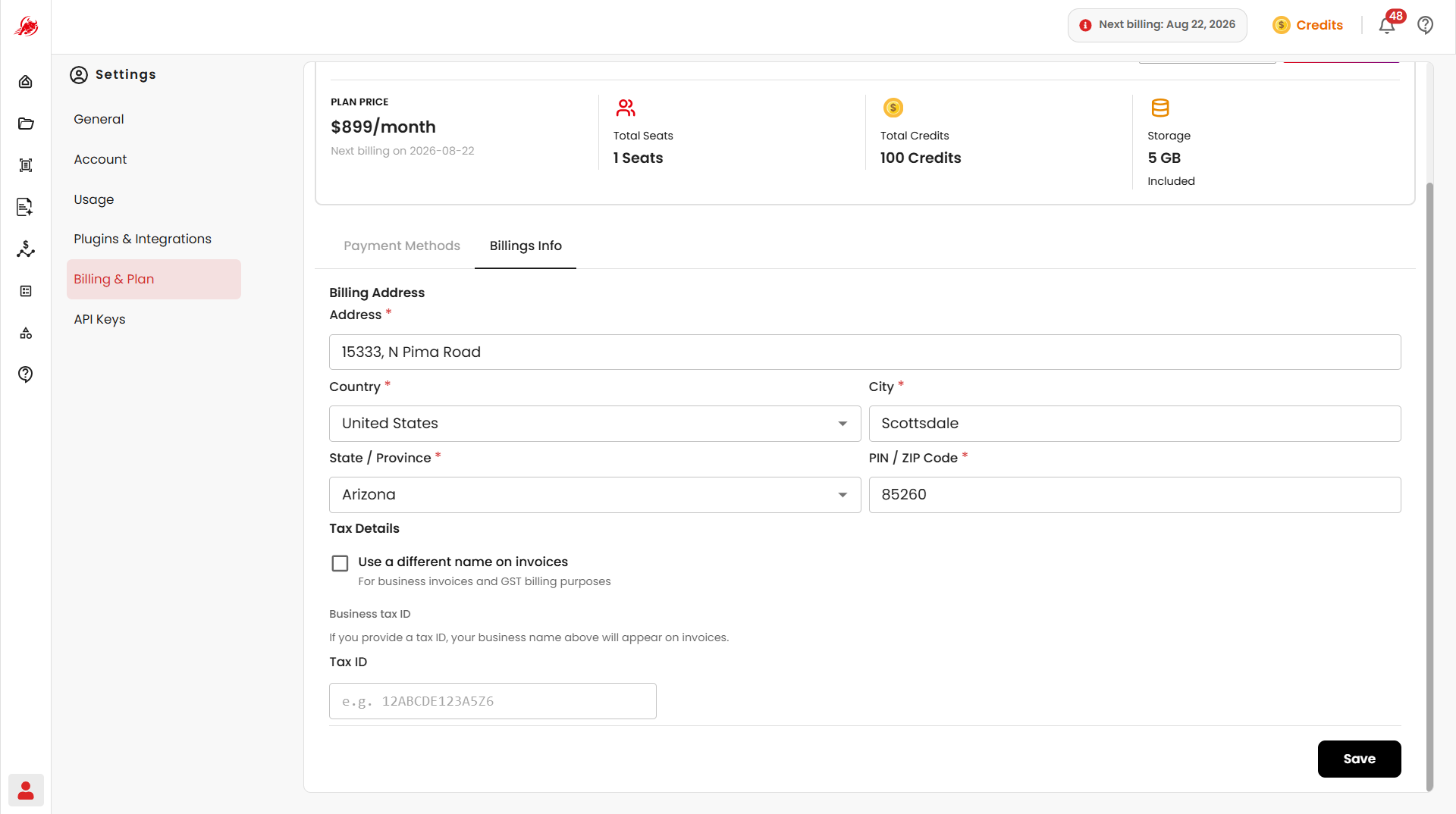Click the Address input field

(864, 352)
